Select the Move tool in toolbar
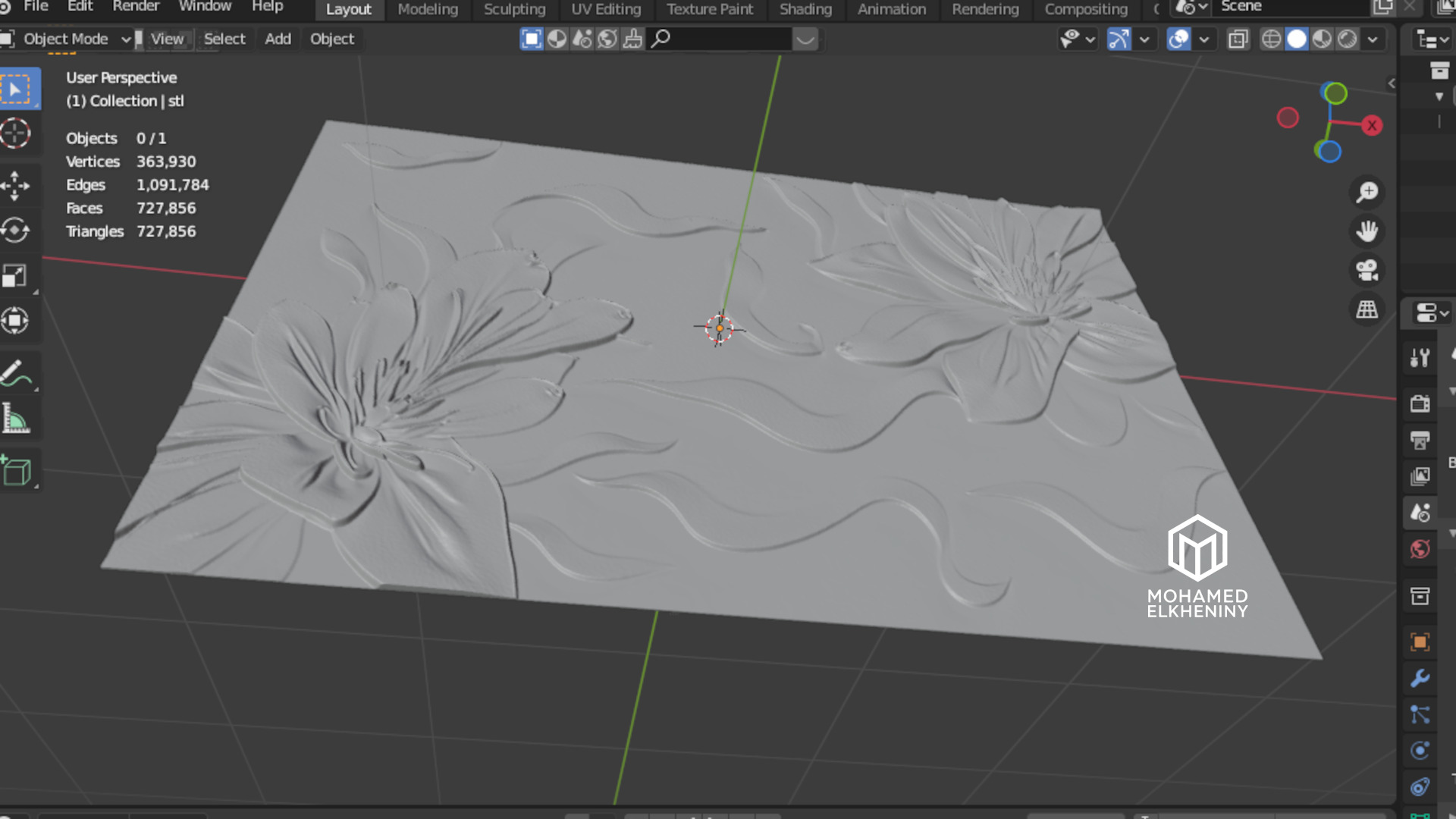The width and height of the screenshot is (1456, 819). coord(15,185)
